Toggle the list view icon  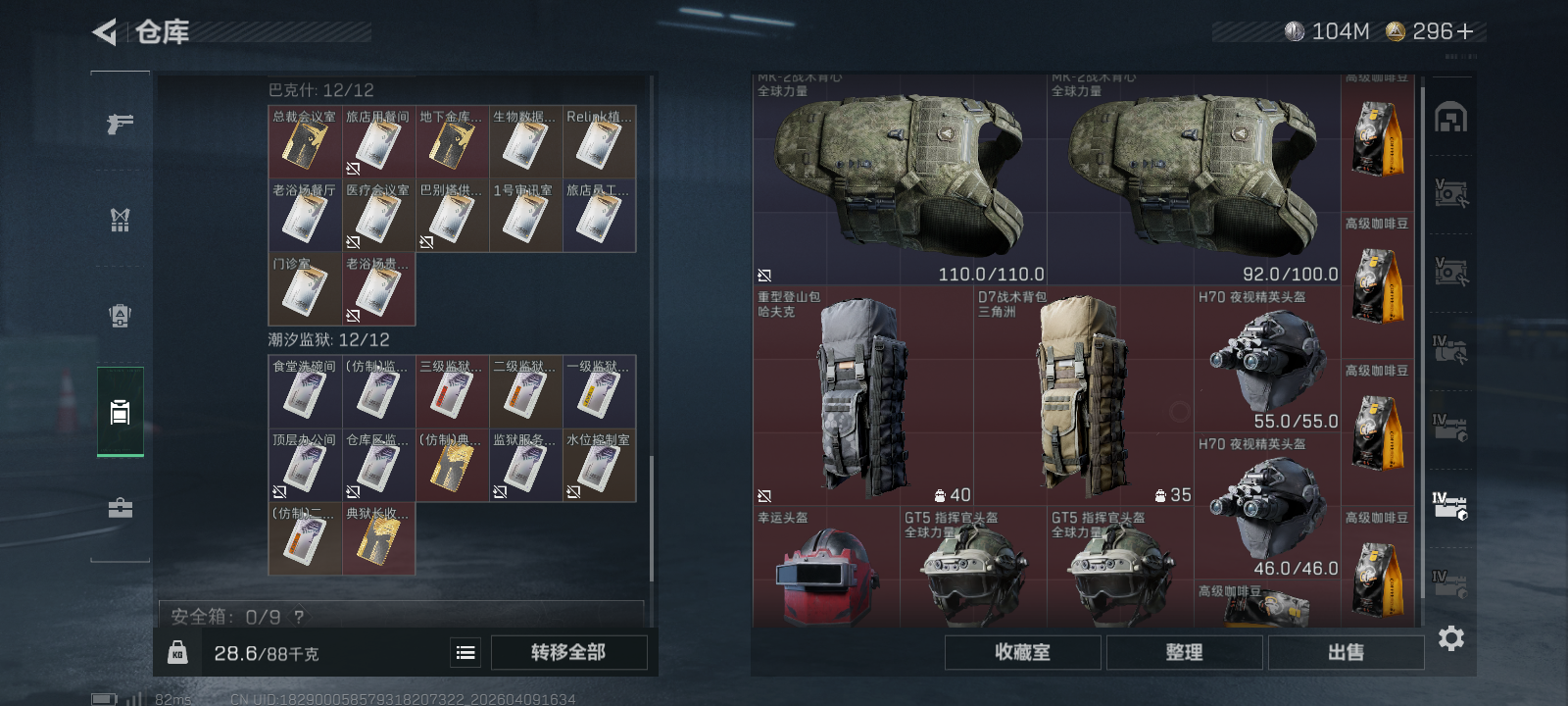[466, 652]
